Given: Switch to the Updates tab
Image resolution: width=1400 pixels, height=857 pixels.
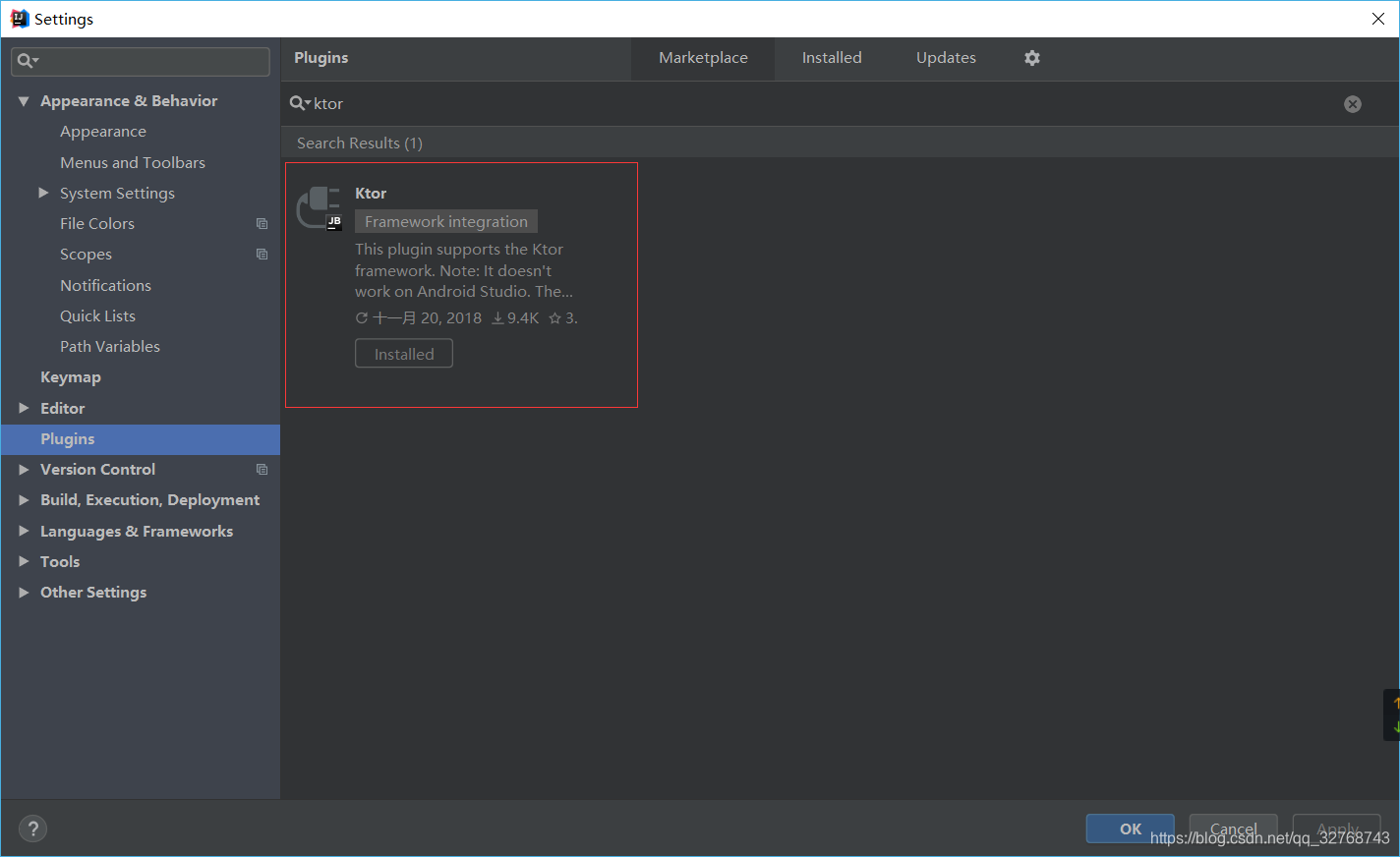Looking at the screenshot, I should pyautogui.click(x=946, y=58).
